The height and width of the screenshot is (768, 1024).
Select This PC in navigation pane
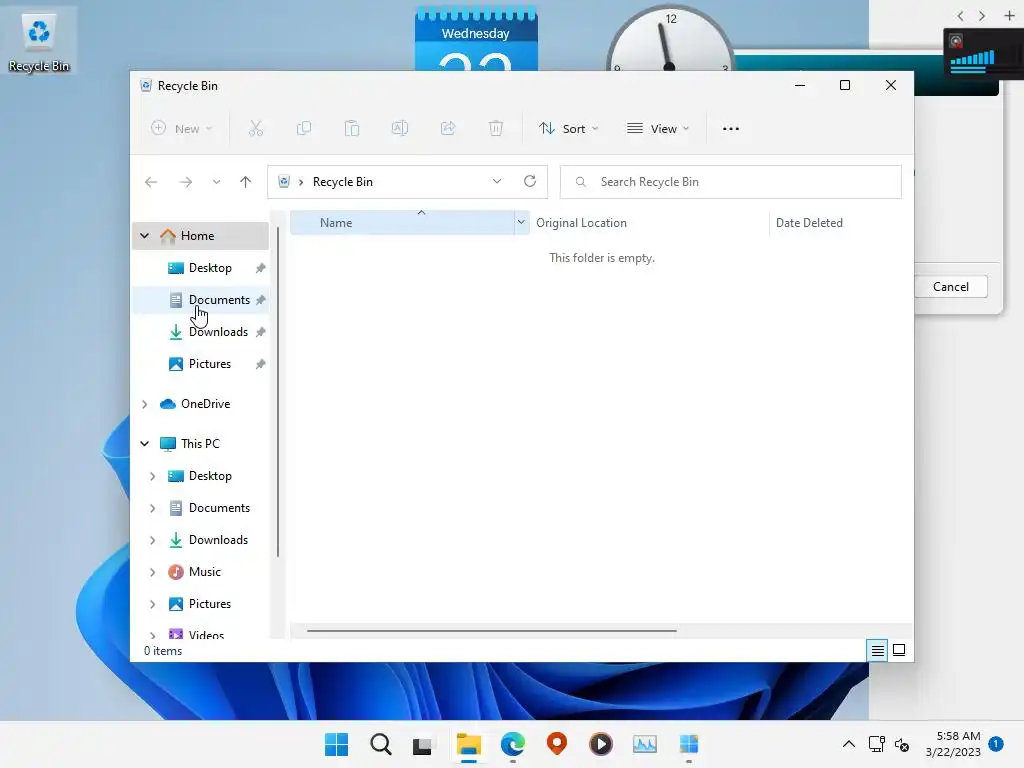pos(200,444)
